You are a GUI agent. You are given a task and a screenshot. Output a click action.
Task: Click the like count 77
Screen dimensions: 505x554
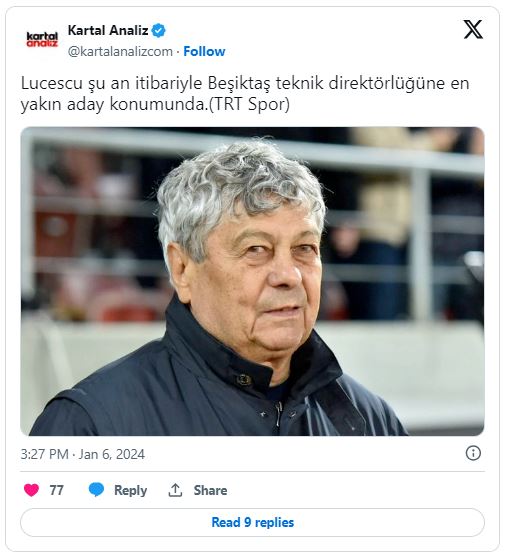pos(57,490)
